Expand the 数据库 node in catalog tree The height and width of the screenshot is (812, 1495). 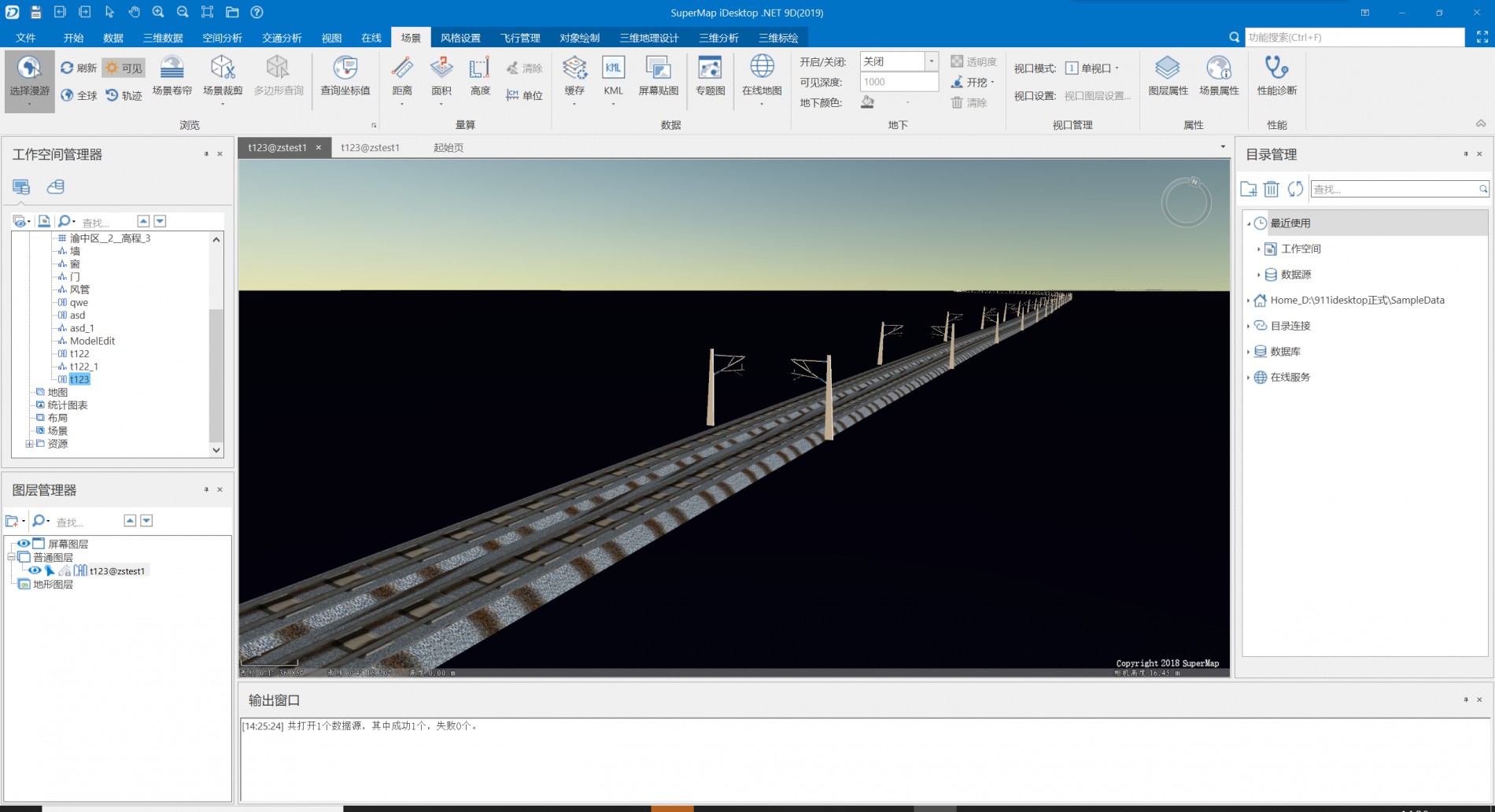[1249, 352]
